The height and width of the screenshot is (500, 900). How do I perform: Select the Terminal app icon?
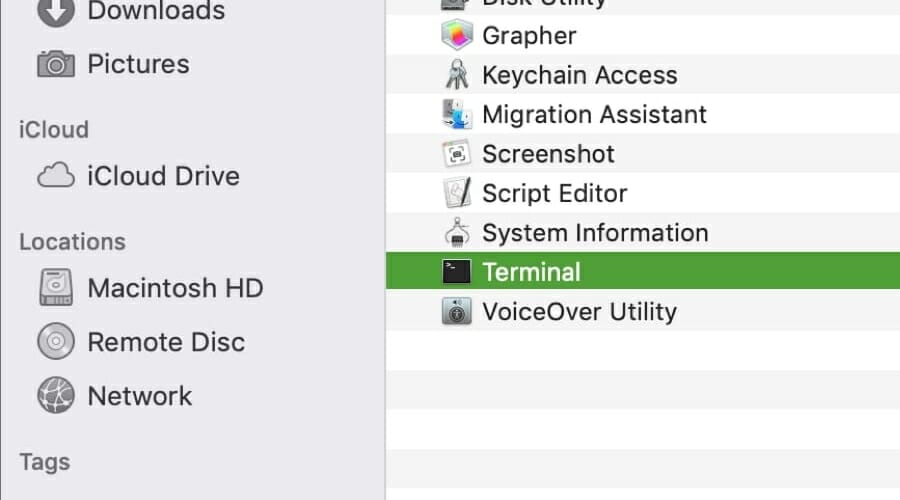click(x=457, y=272)
